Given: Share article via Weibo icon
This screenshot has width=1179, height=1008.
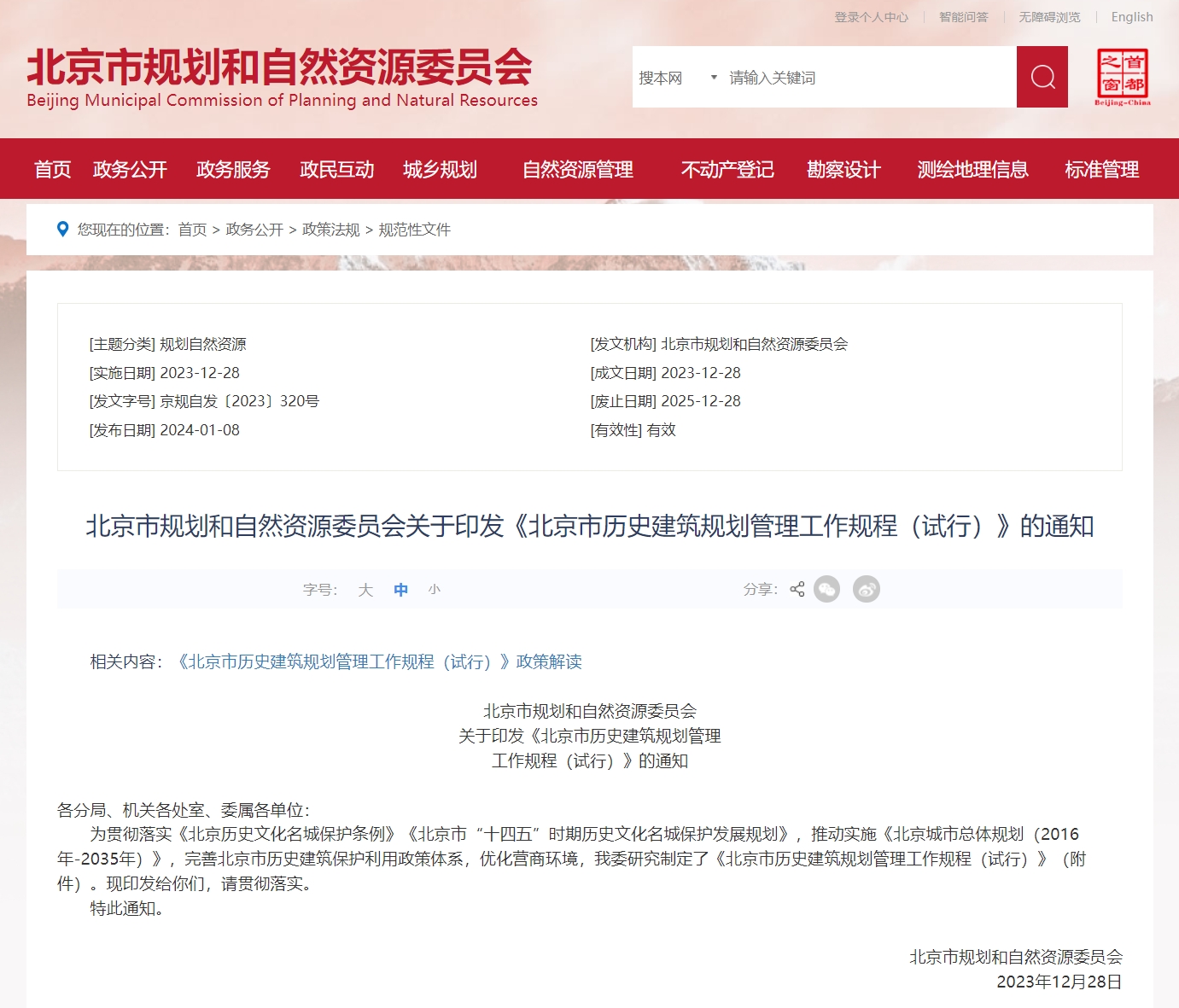Looking at the screenshot, I should 866,589.
